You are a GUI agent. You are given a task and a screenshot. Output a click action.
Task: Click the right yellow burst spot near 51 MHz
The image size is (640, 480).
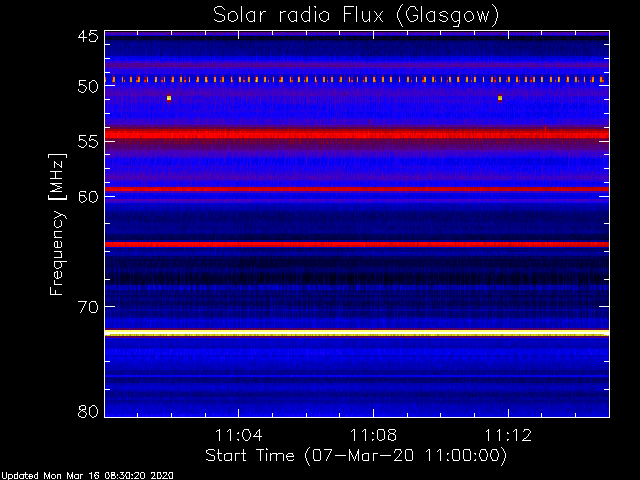pos(500,98)
